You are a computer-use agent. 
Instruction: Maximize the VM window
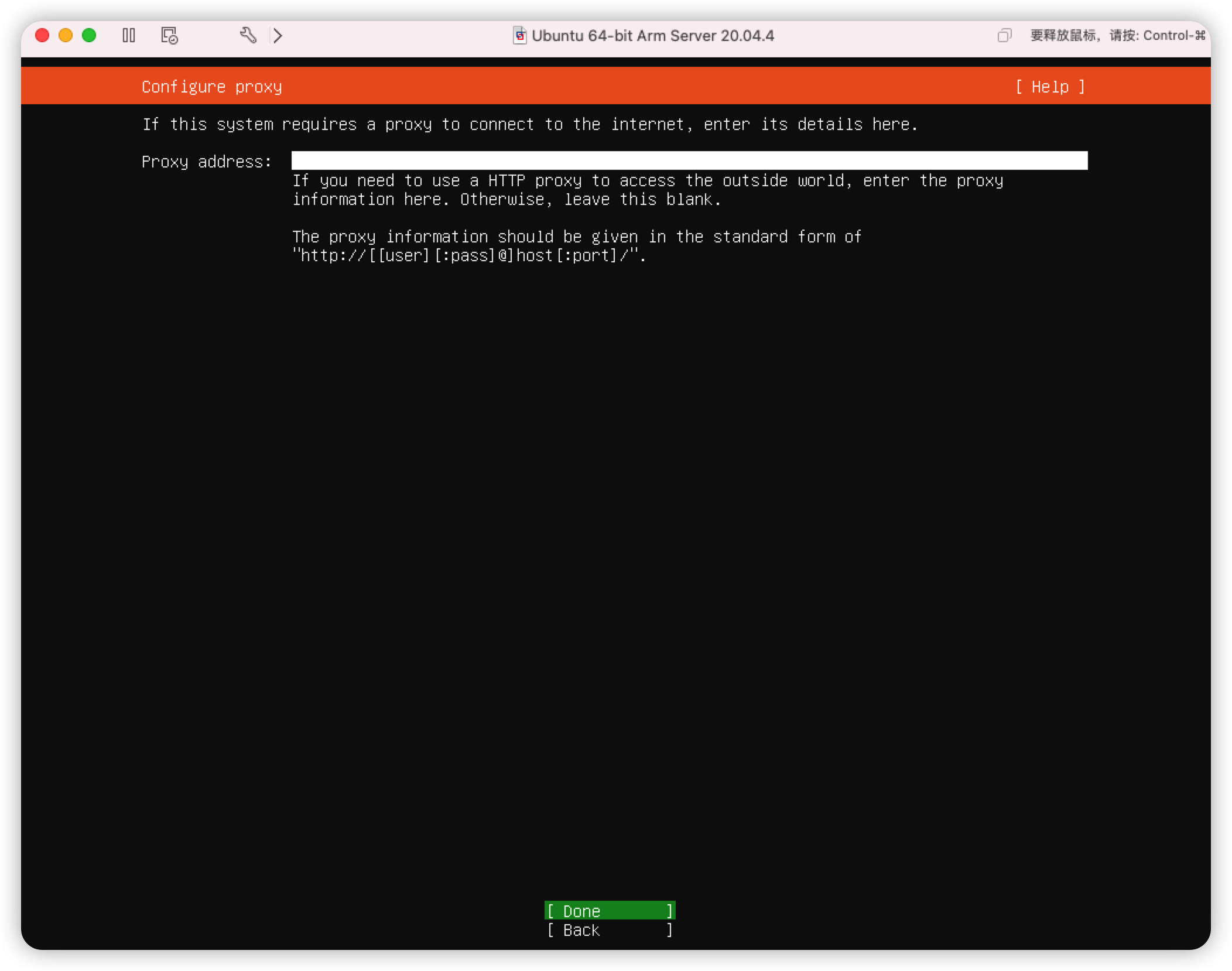click(x=89, y=36)
